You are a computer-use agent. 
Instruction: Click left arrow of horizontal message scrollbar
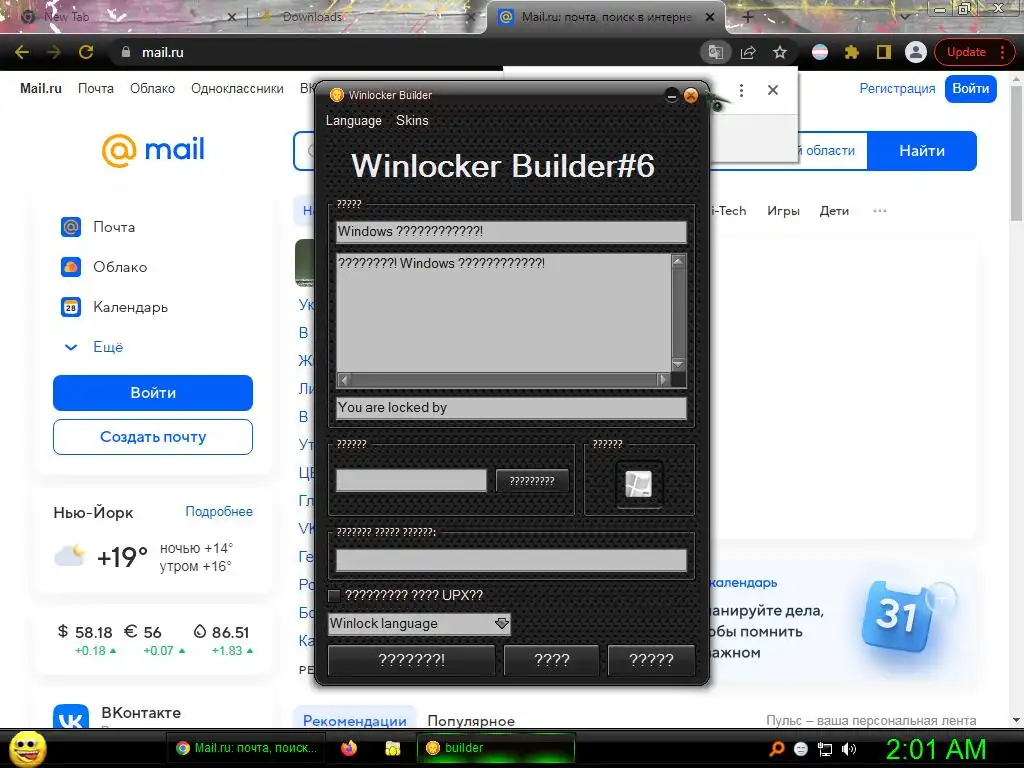coord(344,379)
